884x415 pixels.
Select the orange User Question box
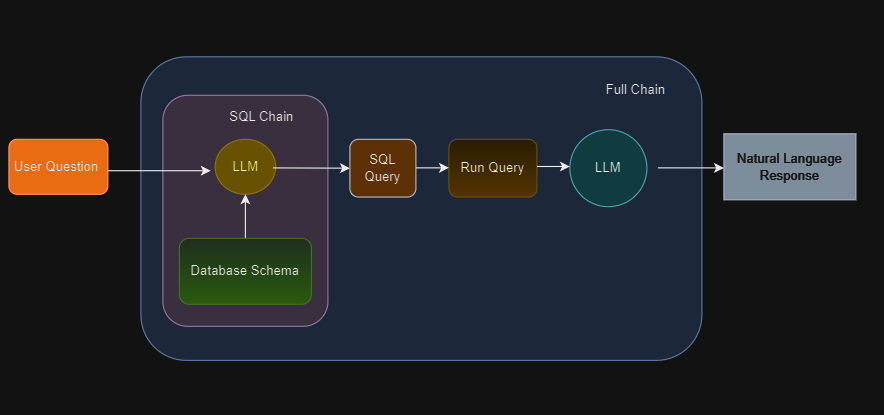[x=58, y=167]
